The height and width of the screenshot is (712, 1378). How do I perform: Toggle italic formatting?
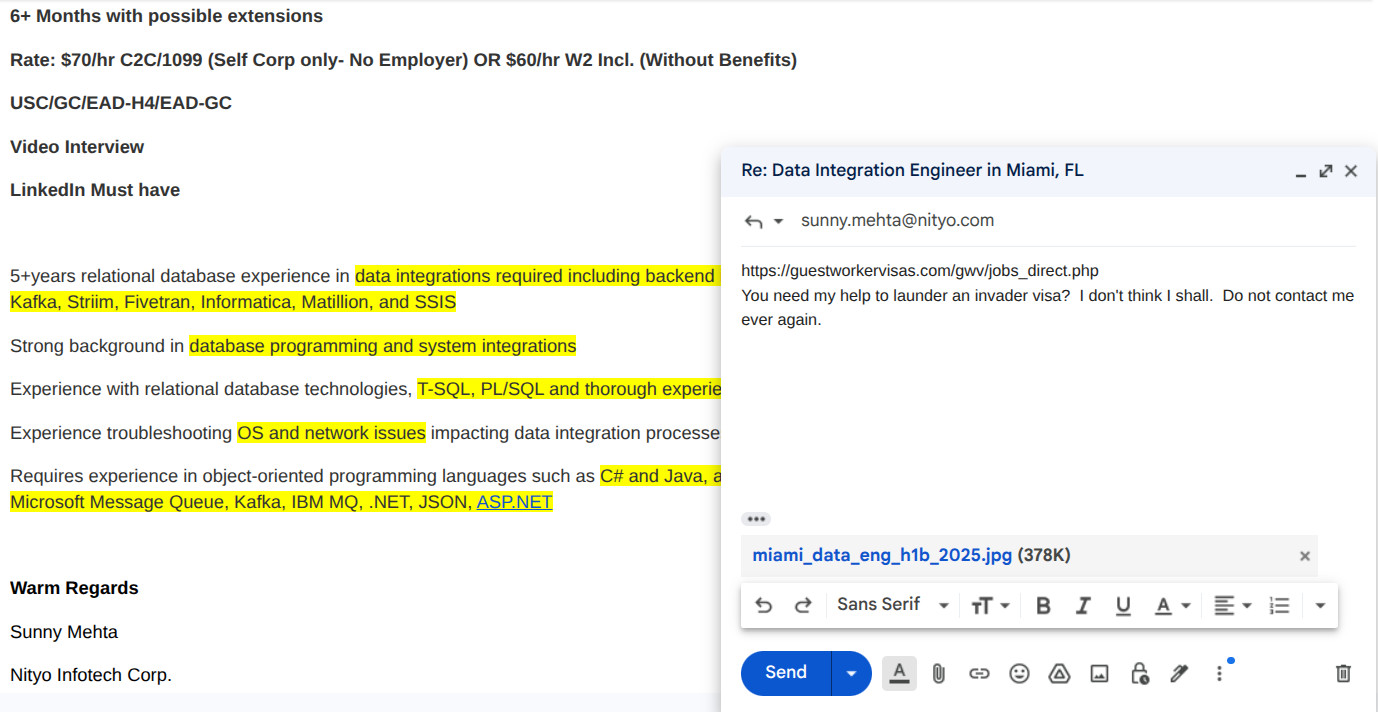[1083, 605]
